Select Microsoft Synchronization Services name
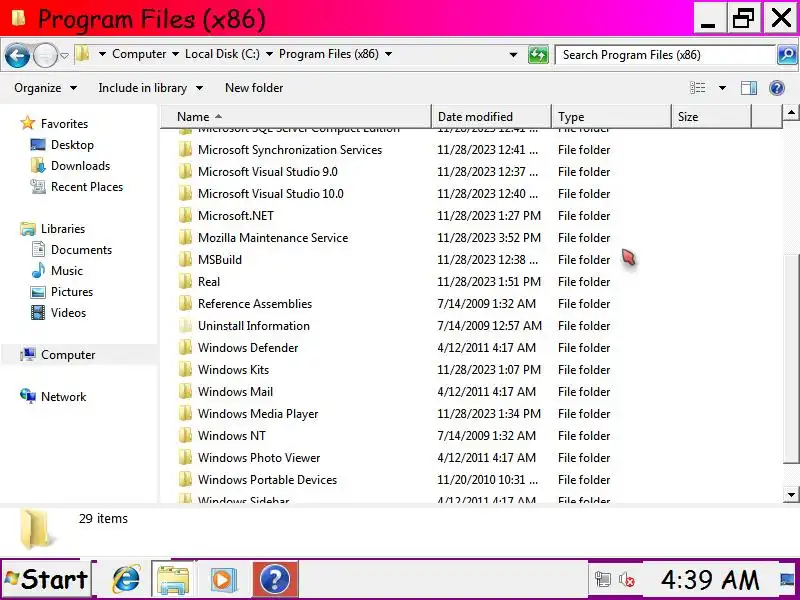Screen dimensions: 800x600 click(290, 149)
